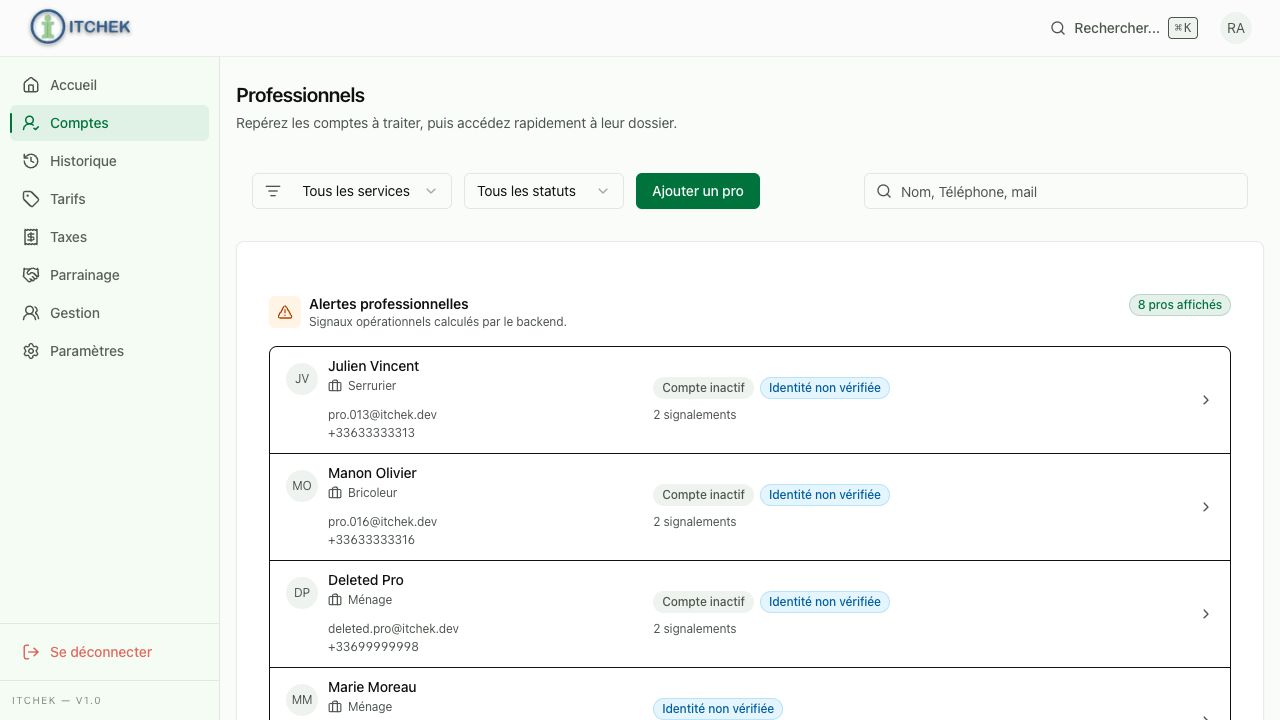1280x720 pixels.
Task: Open Gestion menu item
Action: click(110, 313)
